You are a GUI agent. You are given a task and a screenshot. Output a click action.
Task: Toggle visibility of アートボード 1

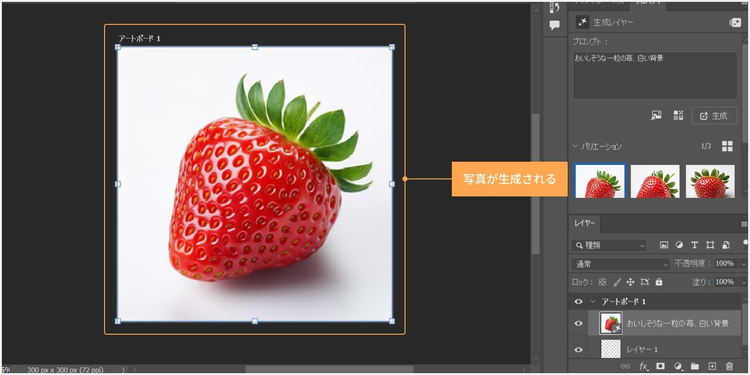[579, 302]
